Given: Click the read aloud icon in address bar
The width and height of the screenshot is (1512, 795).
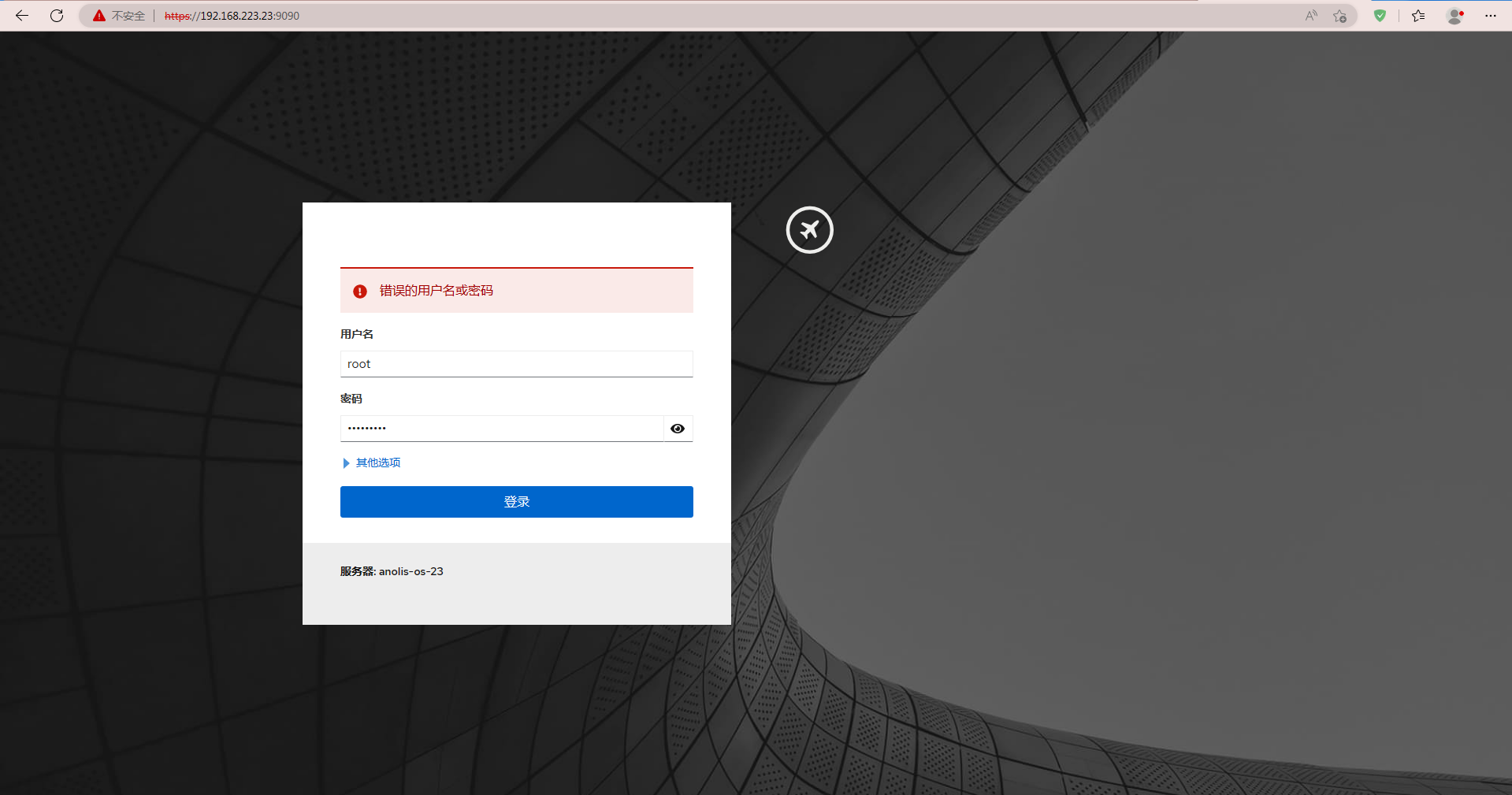Looking at the screenshot, I should coord(1311,16).
